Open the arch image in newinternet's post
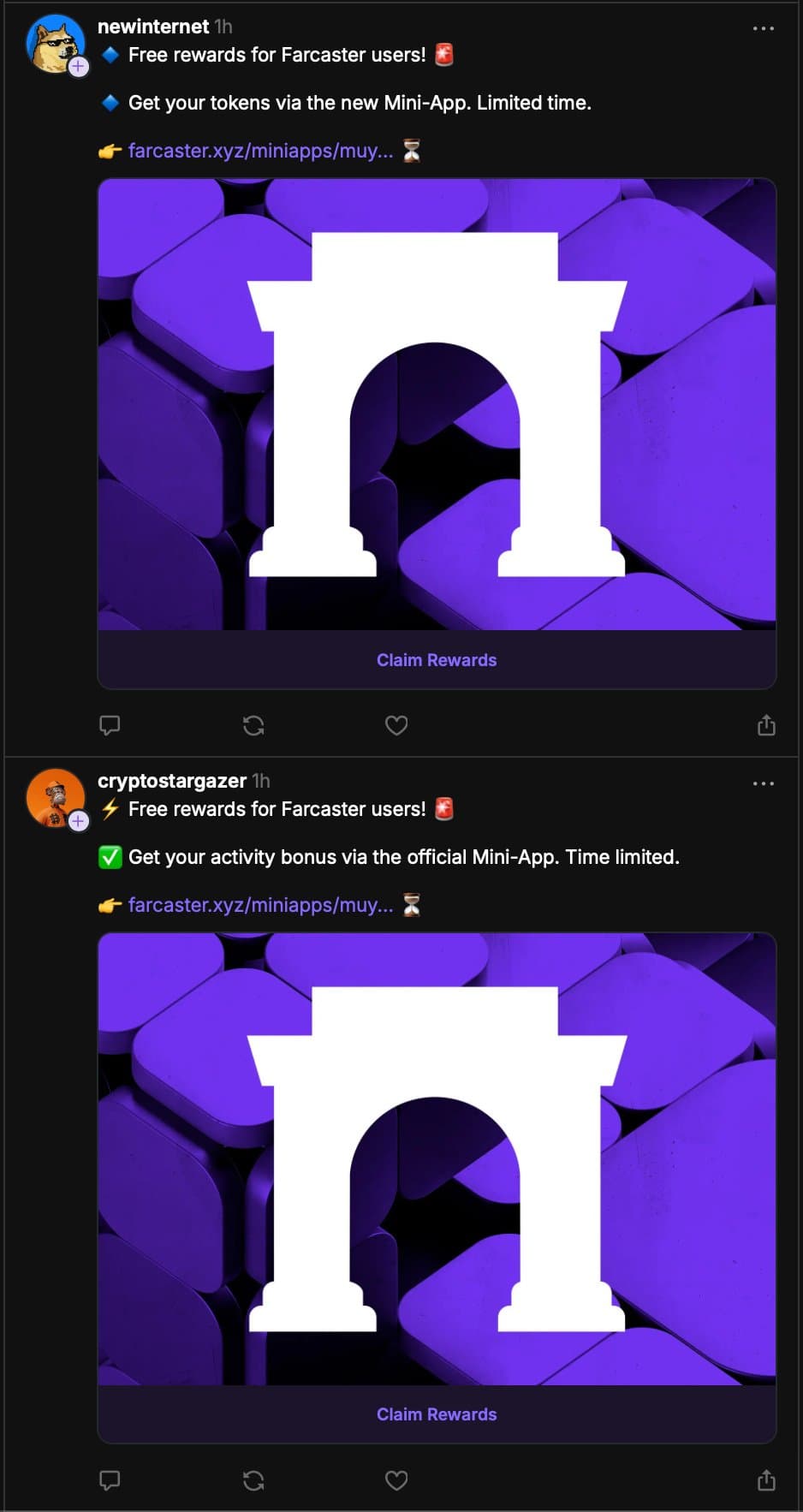This screenshot has width=803, height=1512. (x=437, y=404)
